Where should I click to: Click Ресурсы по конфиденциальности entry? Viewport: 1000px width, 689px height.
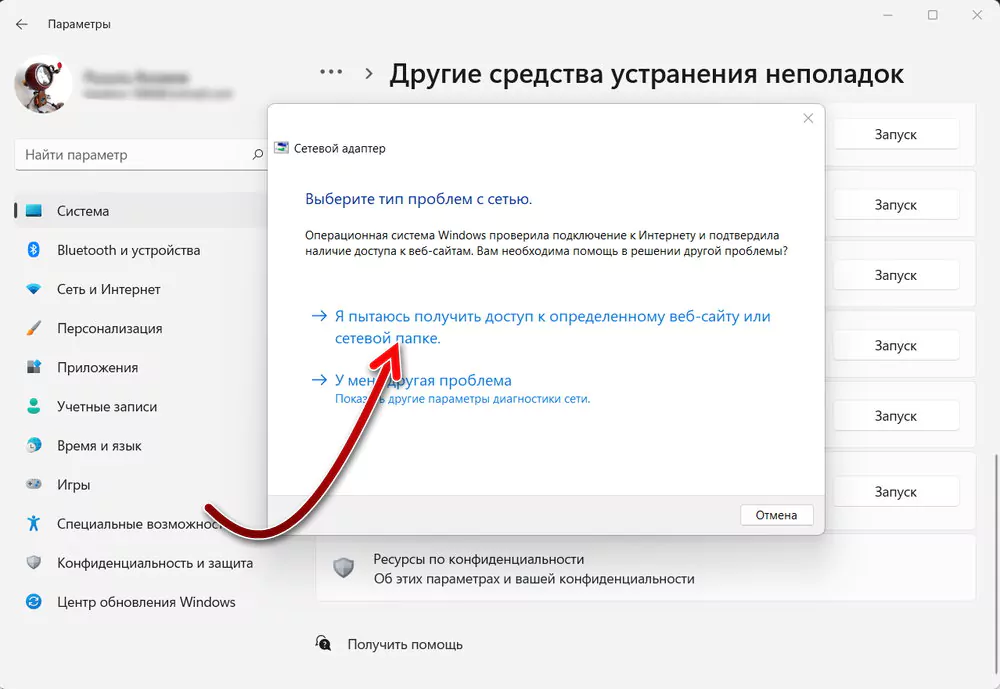pos(645,568)
